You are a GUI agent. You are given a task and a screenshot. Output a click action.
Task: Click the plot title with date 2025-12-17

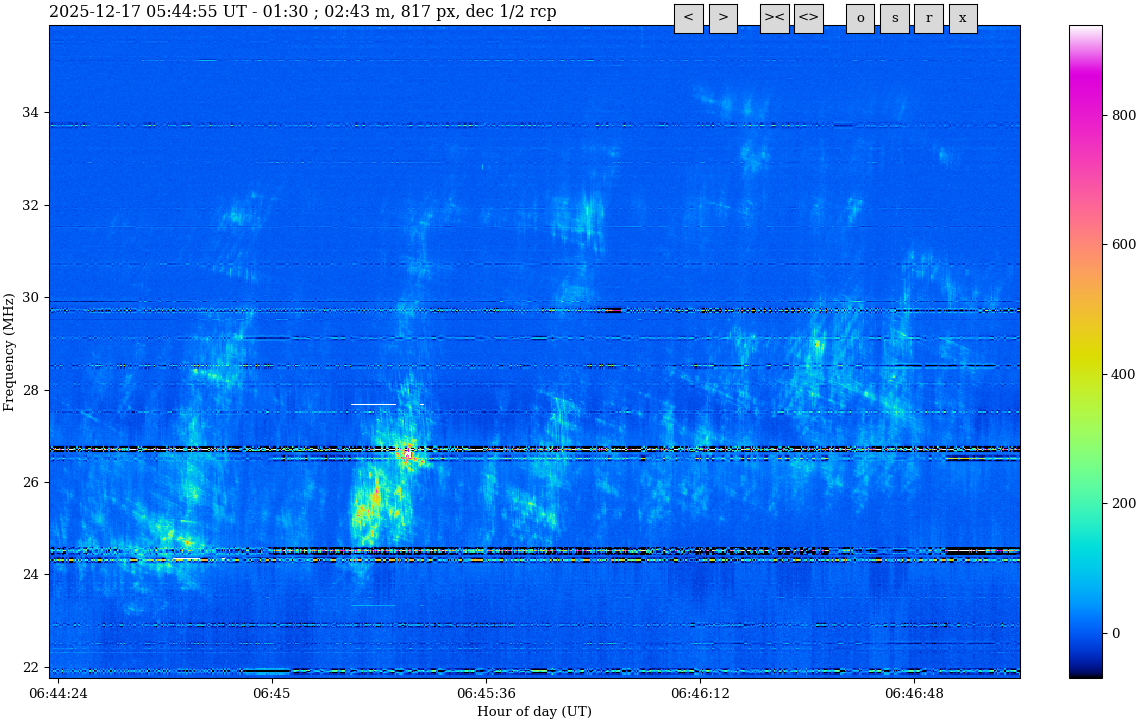pyautogui.click(x=302, y=12)
